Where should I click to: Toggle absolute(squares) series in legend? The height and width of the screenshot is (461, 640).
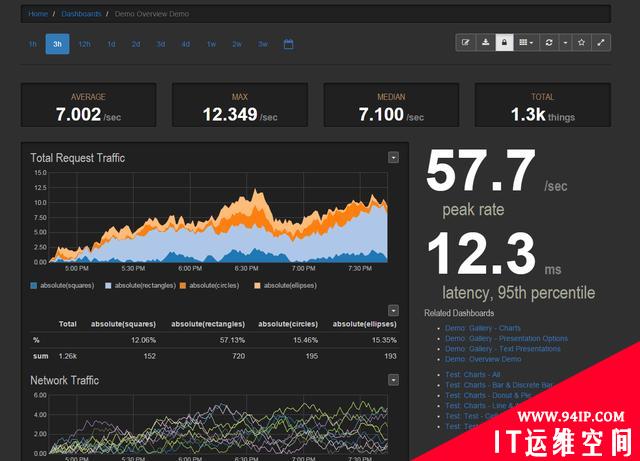point(65,286)
